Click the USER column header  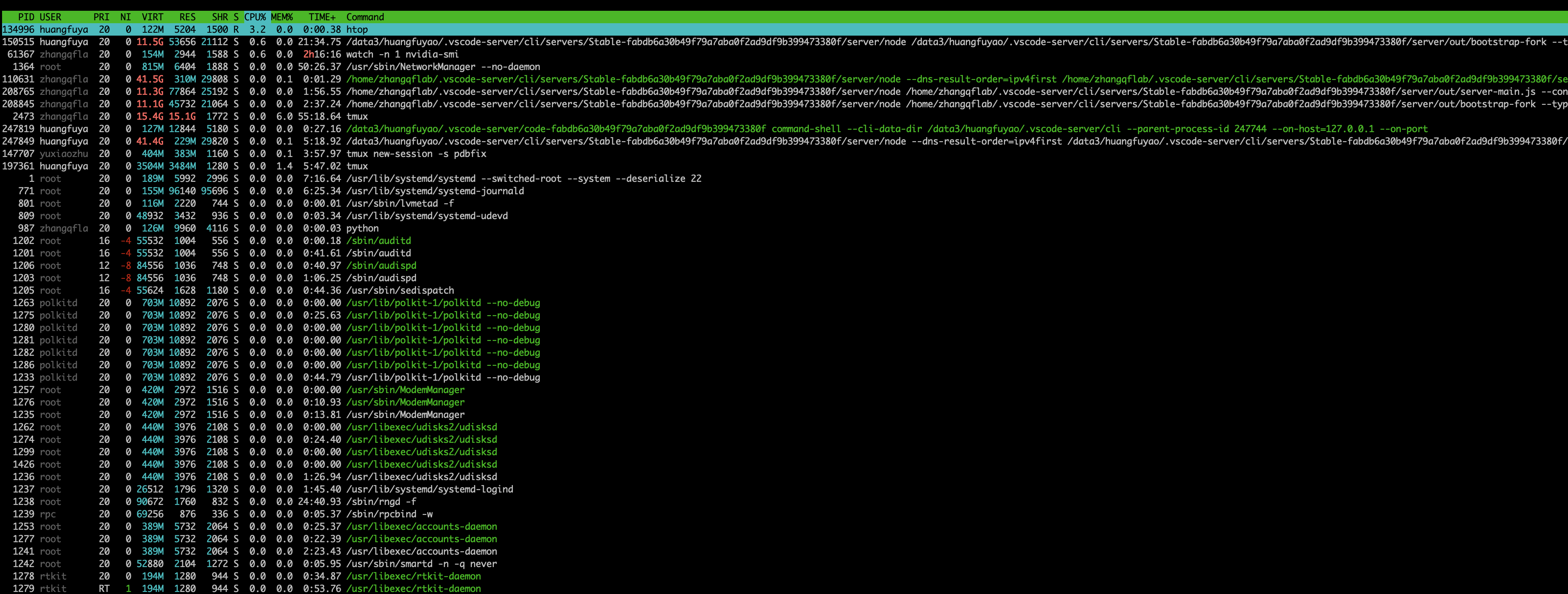tap(51, 17)
